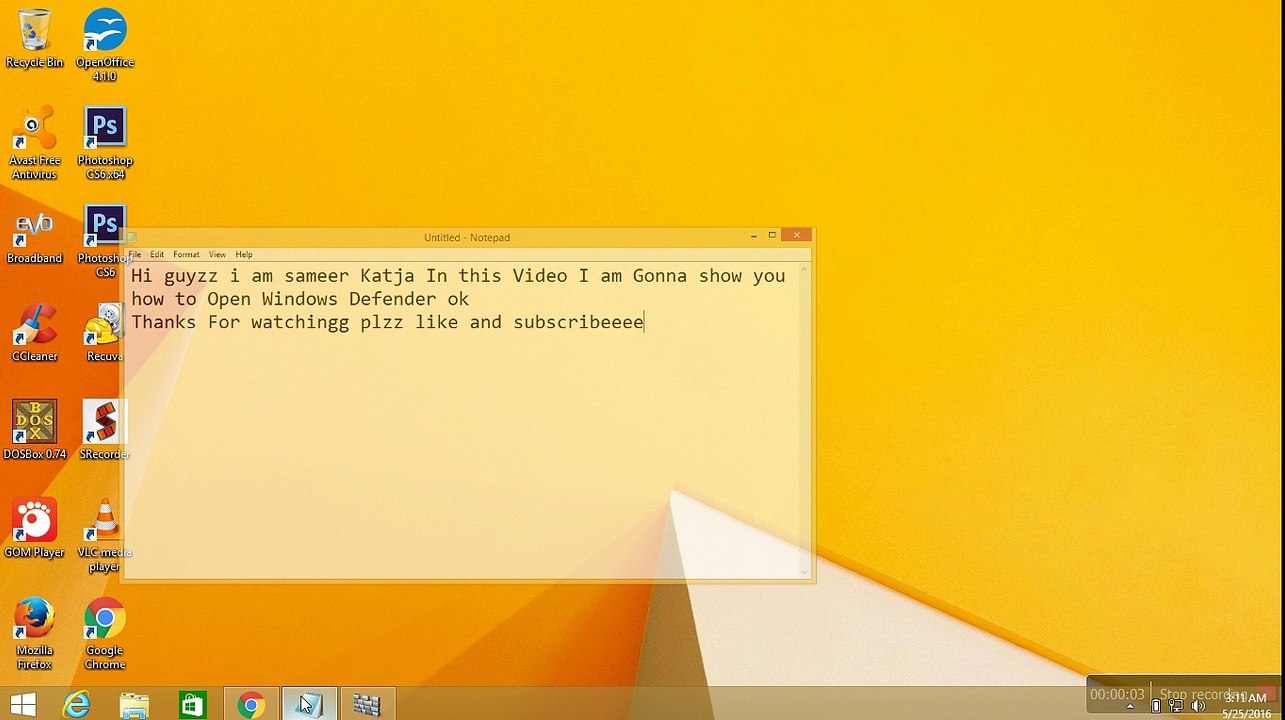The width and height of the screenshot is (1285, 720).
Task: Open the Format menu in Notepad
Action: (x=186, y=254)
